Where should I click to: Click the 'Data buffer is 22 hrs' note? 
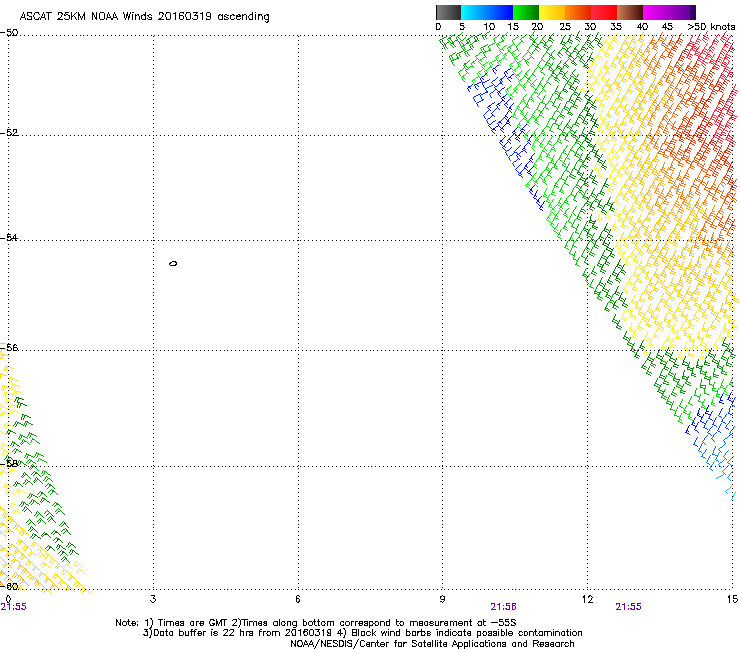click(362, 633)
